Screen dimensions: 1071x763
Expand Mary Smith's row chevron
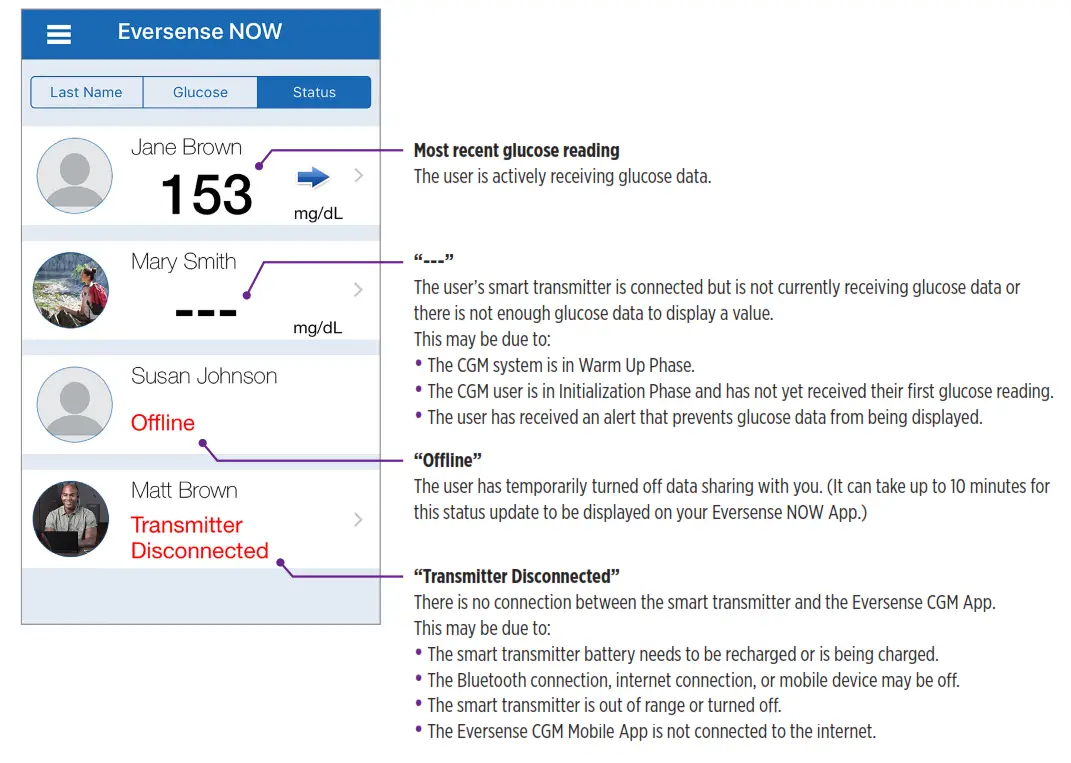(359, 290)
